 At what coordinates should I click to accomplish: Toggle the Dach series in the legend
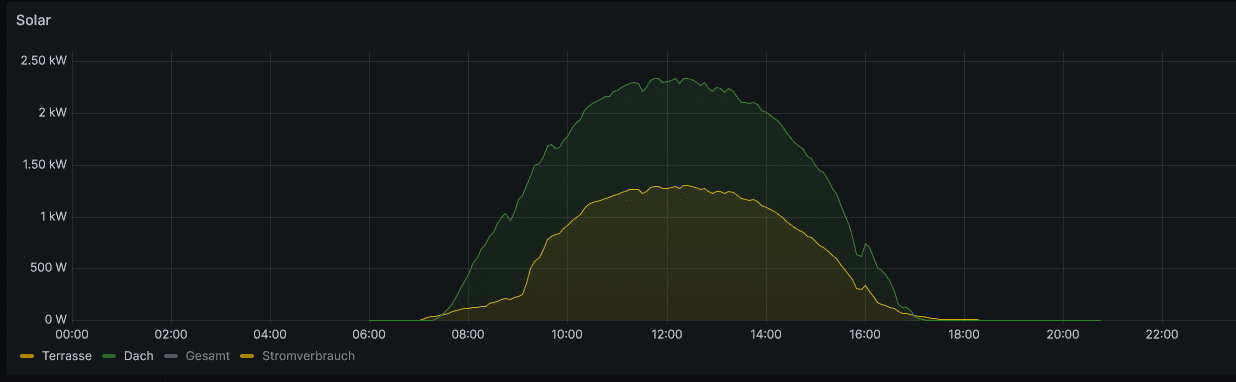(x=138, y=355)
